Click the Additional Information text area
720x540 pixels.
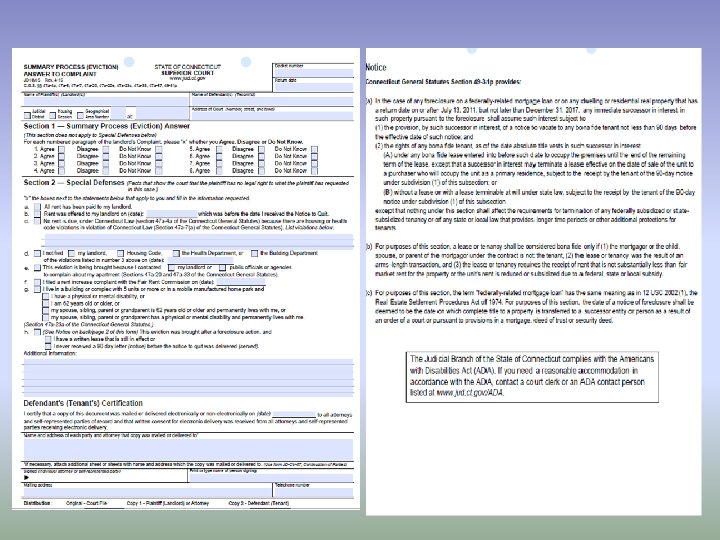coord(188,377)
